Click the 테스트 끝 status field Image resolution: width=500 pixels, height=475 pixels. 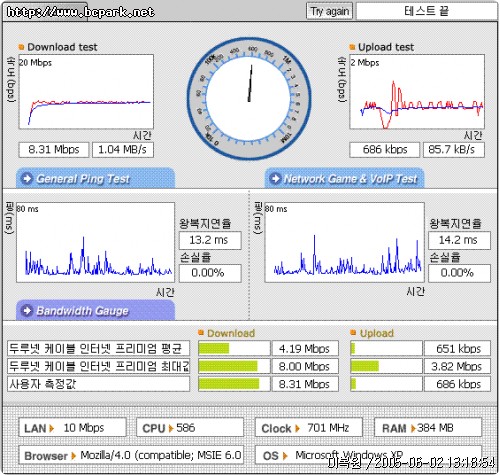pyautogui.click(x=427, y=11)
